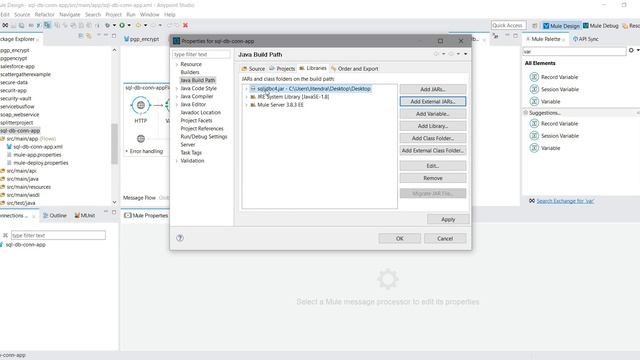Click the Add Library... button
This screenshot has height=360, width=640.
coord(433,126)
